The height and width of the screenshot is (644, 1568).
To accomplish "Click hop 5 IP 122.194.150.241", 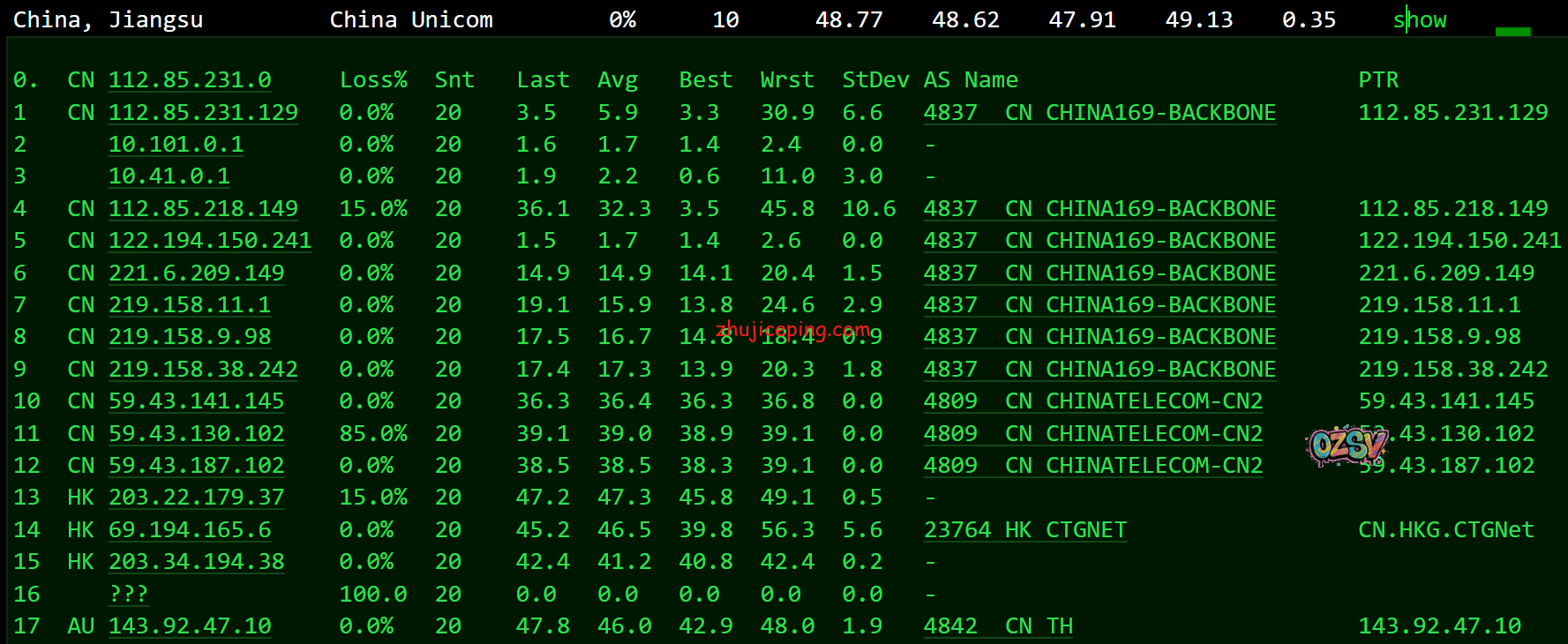I will [x=210, y=241].
